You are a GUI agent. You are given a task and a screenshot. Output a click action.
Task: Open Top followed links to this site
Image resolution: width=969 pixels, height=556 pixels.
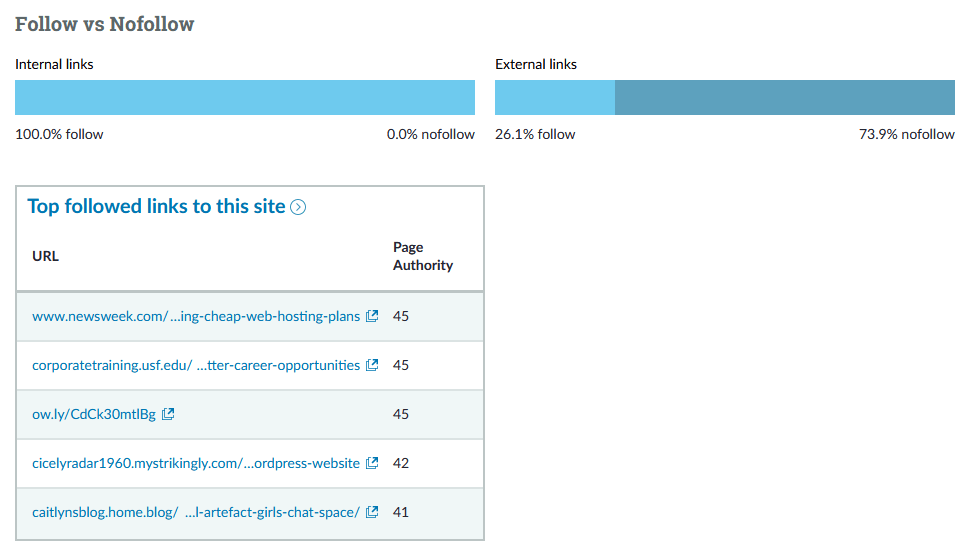(156, 207)
